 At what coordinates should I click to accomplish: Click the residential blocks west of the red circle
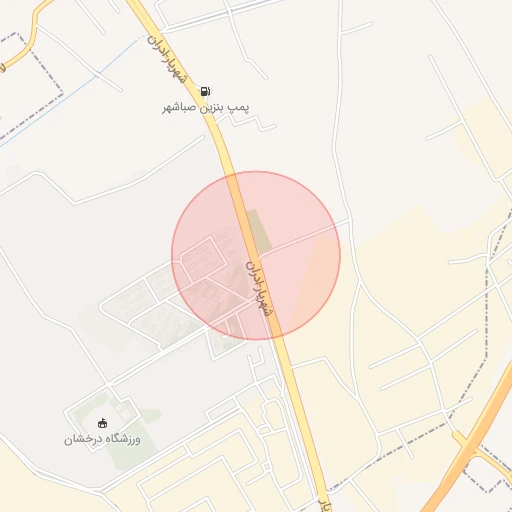point(147,305)
